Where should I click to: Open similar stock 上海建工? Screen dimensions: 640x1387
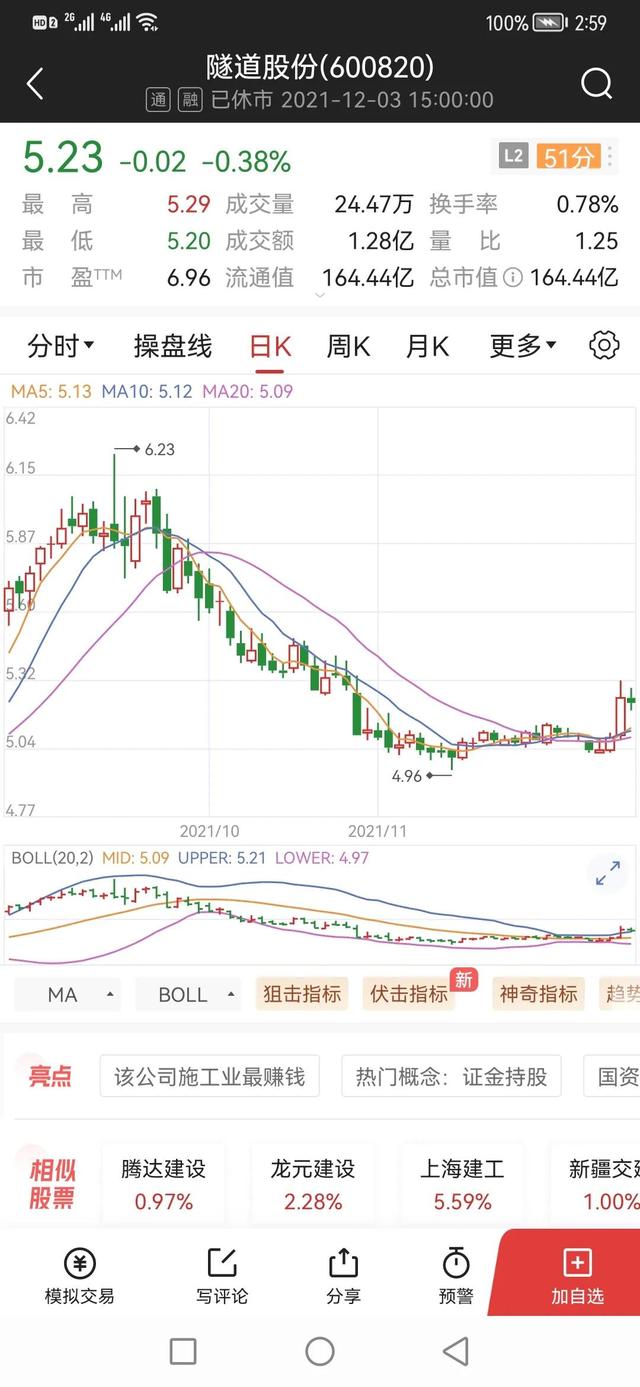click(462, 1184)
